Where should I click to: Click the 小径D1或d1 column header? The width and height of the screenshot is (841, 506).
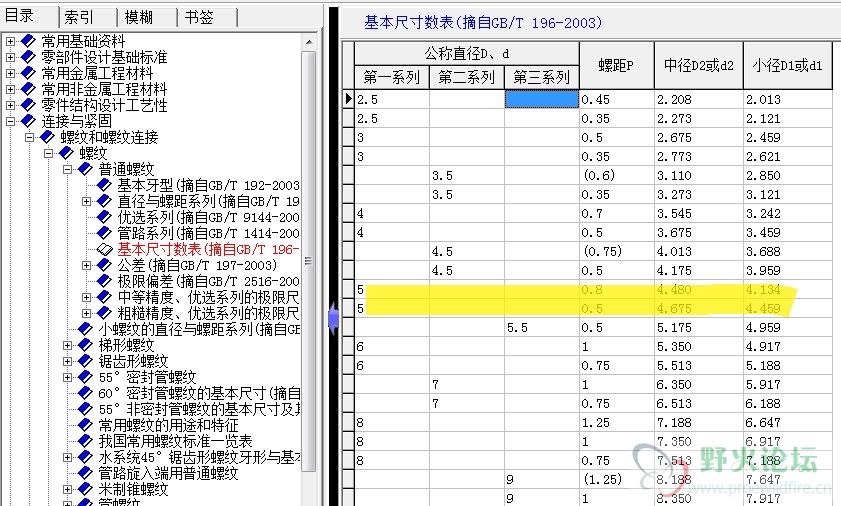click(787, 65)
